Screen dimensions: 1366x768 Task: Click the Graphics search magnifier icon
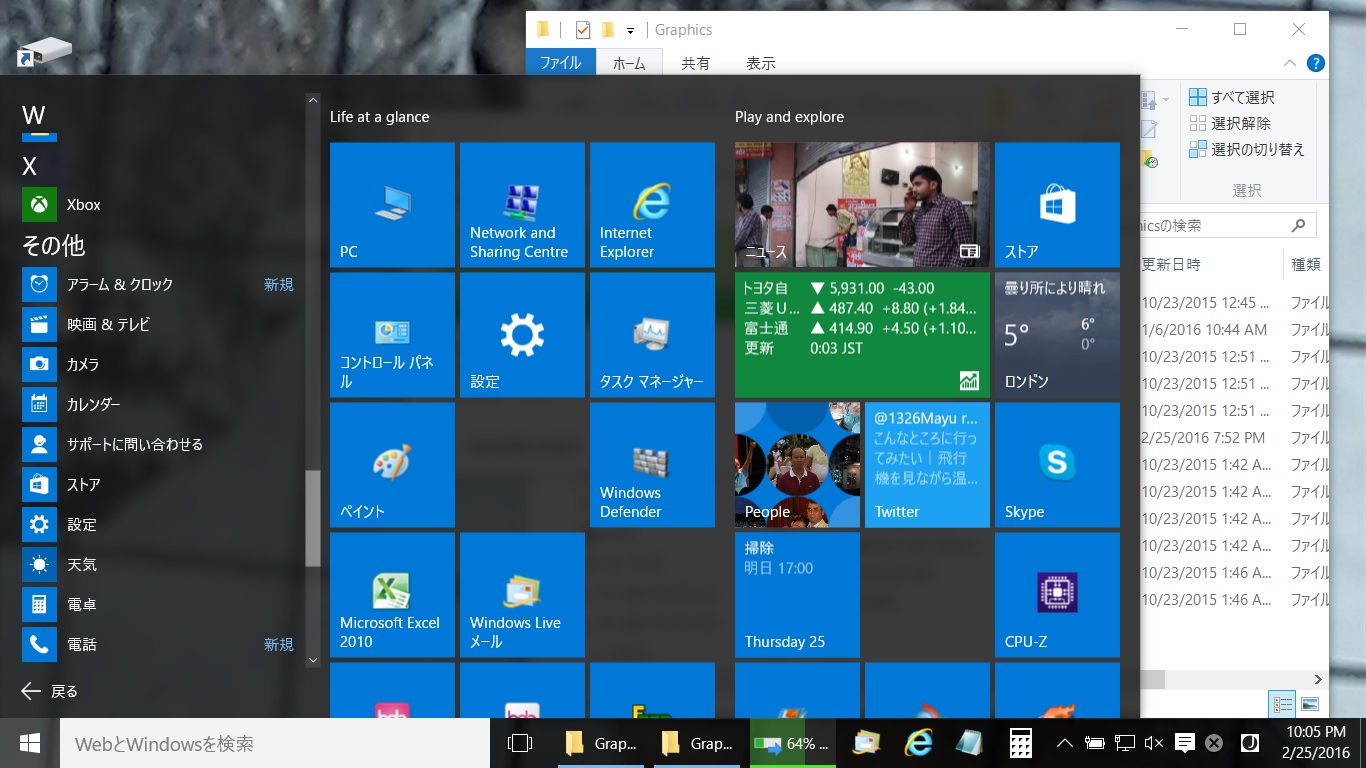[x=1298, y=226]
